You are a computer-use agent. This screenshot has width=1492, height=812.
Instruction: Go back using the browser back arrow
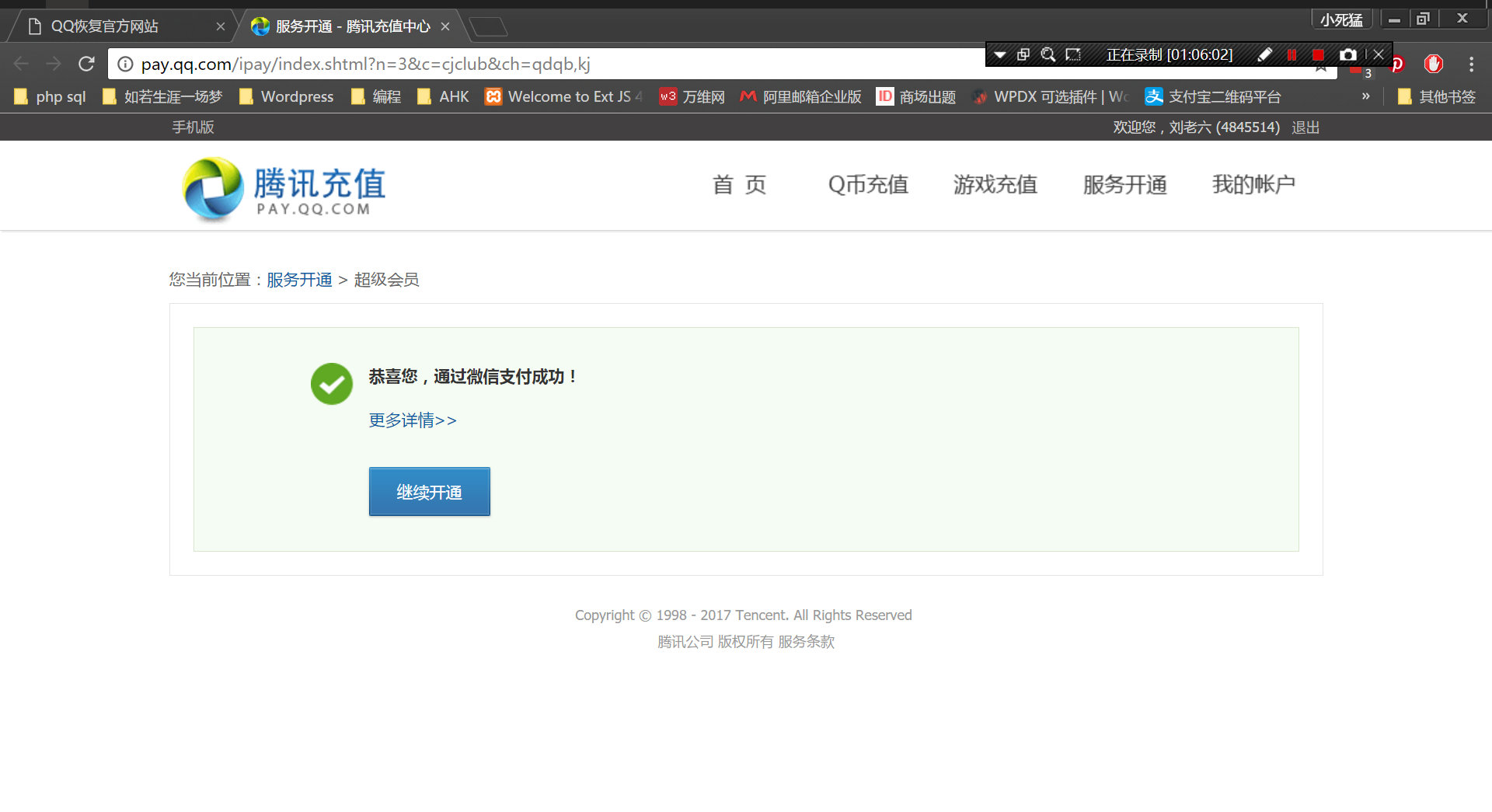(21, 64)
